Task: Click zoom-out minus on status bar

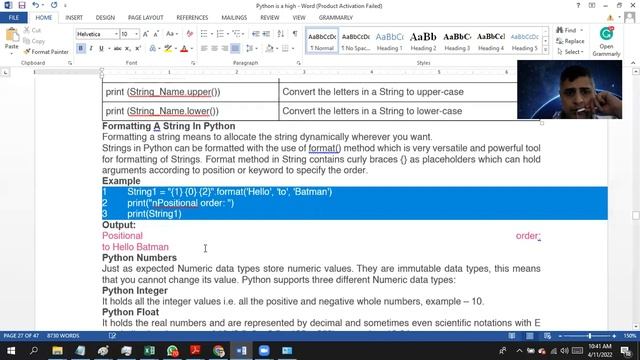Action: point(560,336)
